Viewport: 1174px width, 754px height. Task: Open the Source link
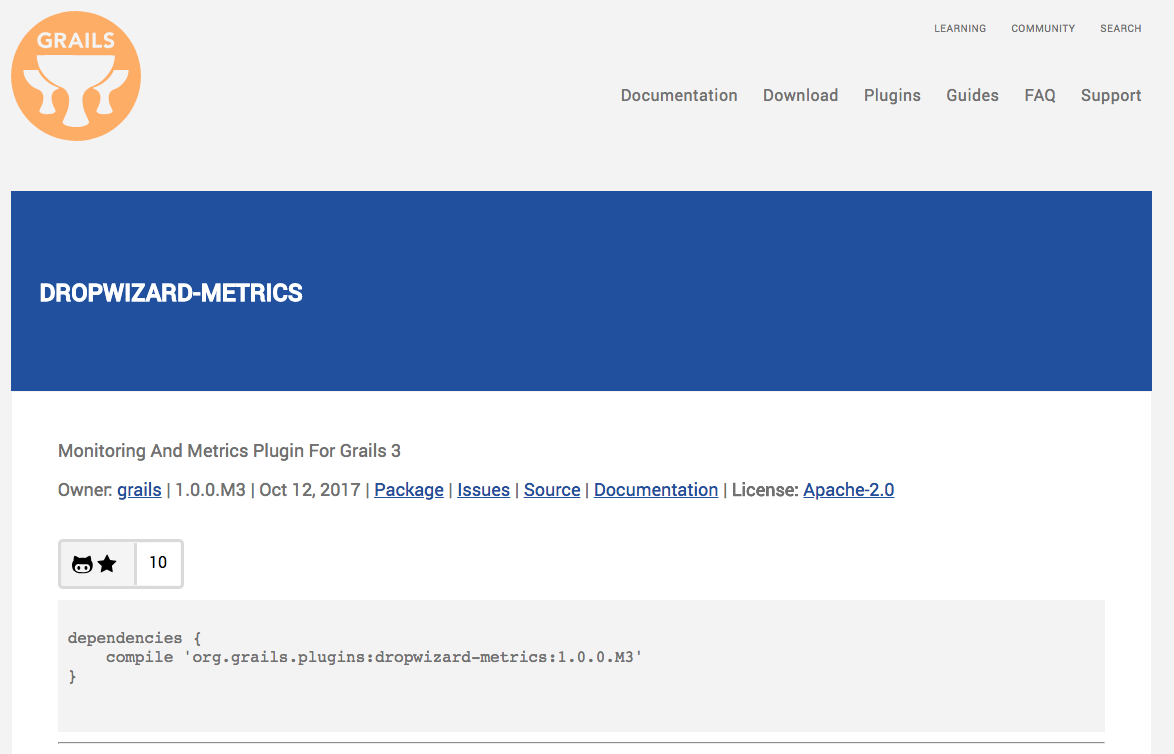[x=552, y=490]
